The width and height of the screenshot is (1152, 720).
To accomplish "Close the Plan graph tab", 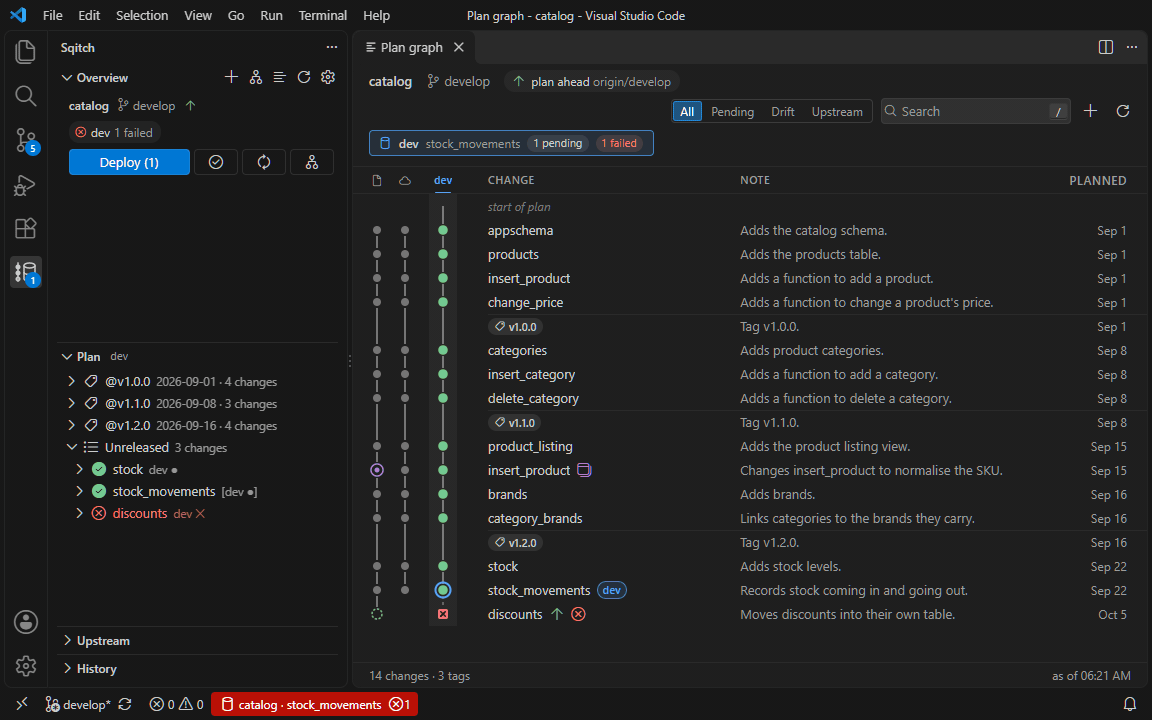I will tap(459, 47).
